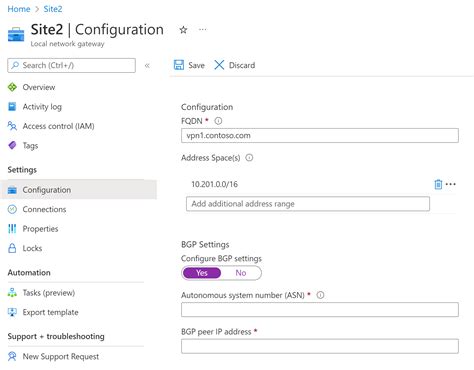
Task: Set Configure BGP settings to No
Action: point(241,273)
